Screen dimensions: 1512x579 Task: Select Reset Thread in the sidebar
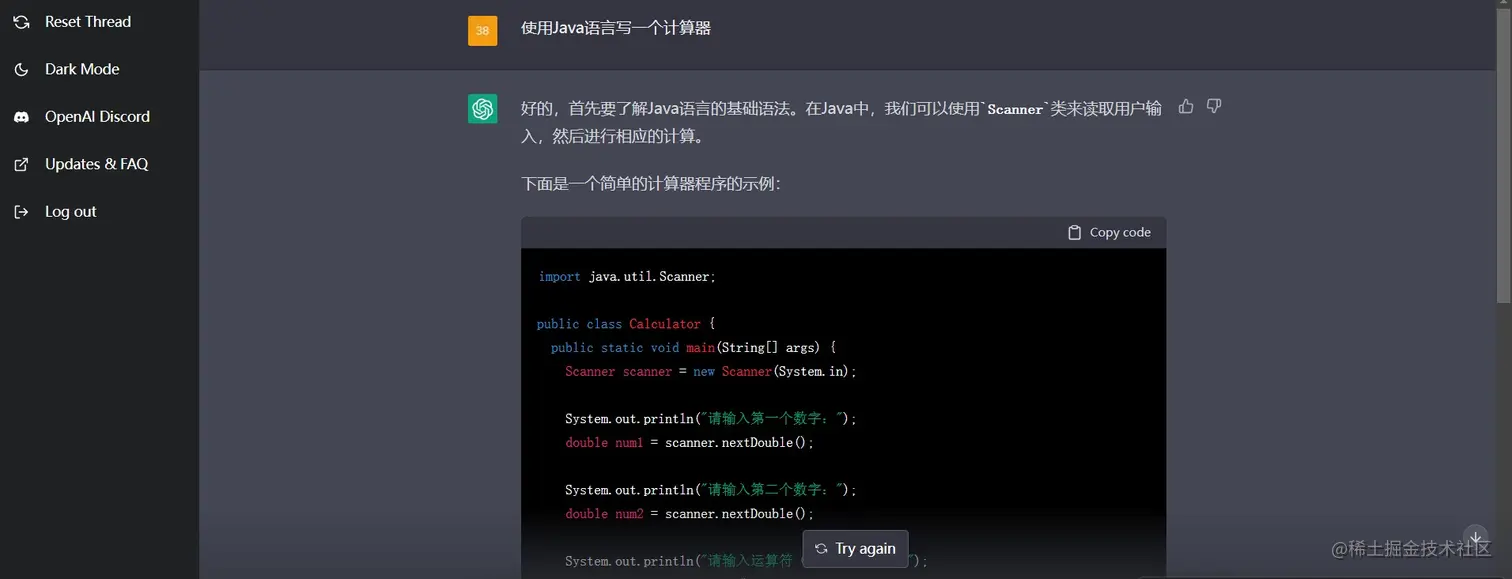tap(87, 21)
